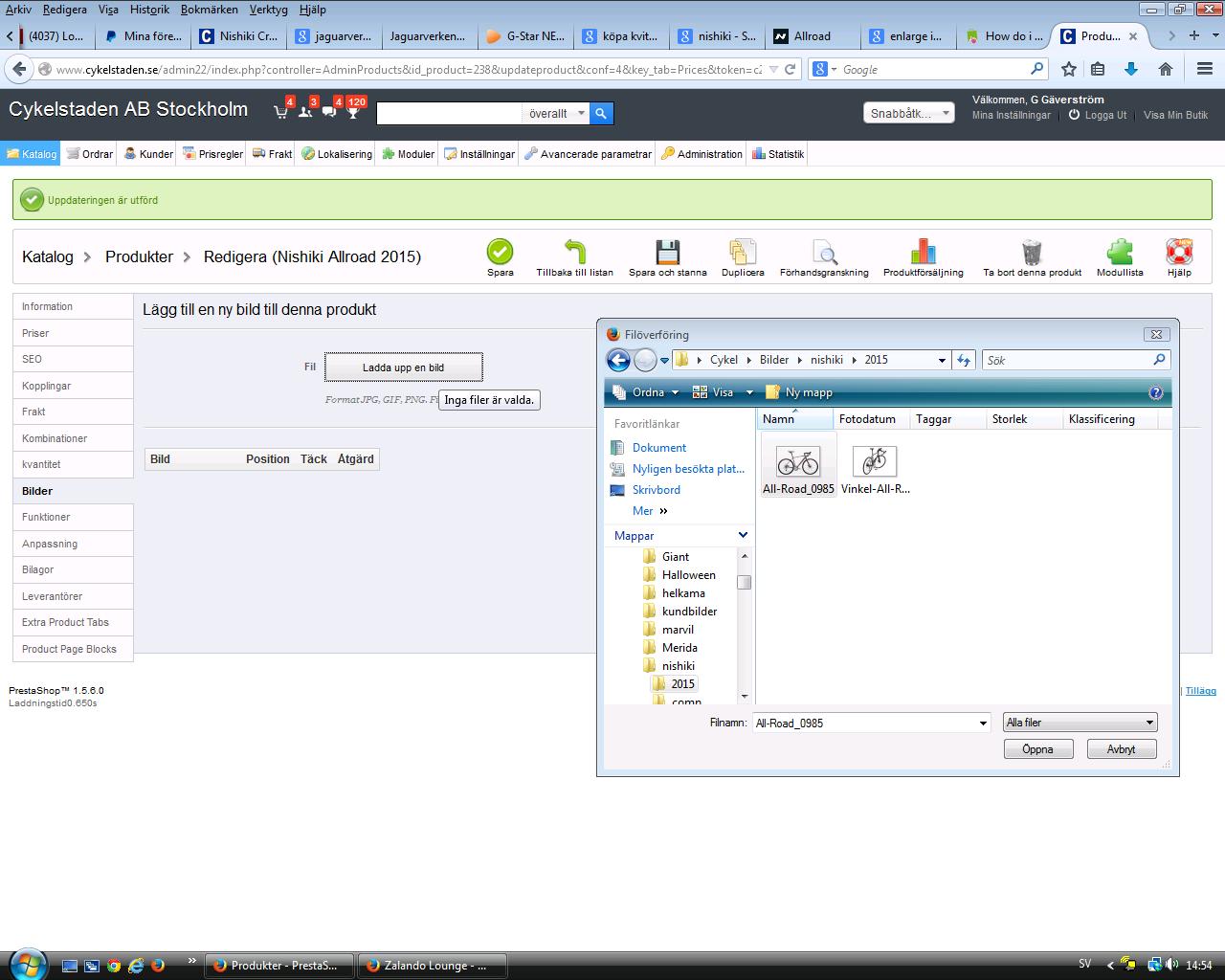Click the Firefox bookmark star icon
This screenshot has height=980, width=1225.
(x=1069, y=69)
